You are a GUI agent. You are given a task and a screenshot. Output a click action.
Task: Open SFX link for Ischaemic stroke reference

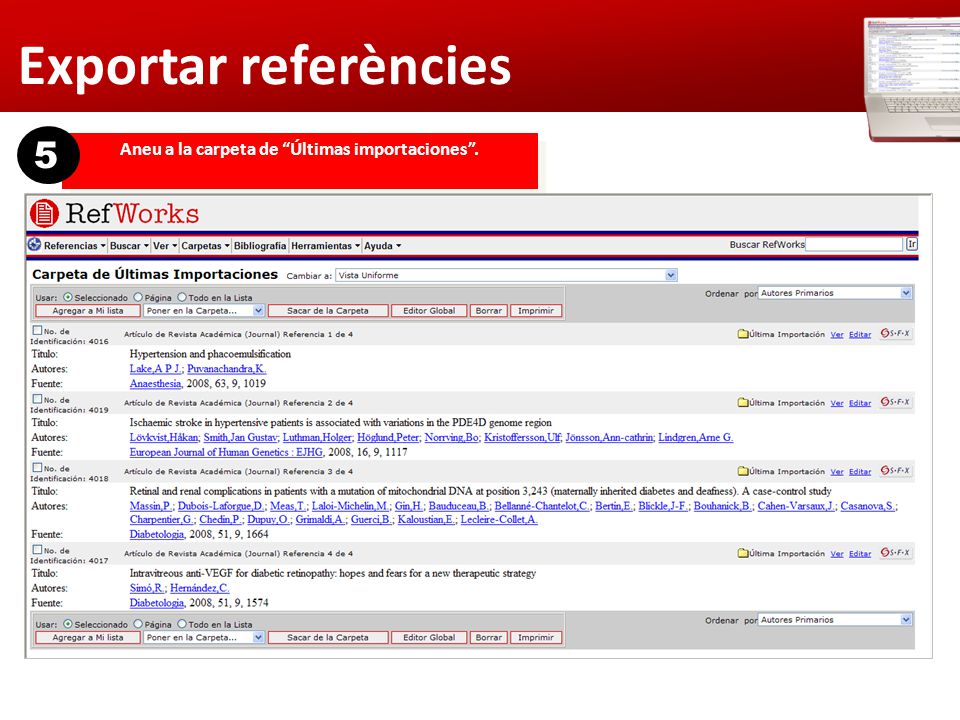click(x=895, y=402)
